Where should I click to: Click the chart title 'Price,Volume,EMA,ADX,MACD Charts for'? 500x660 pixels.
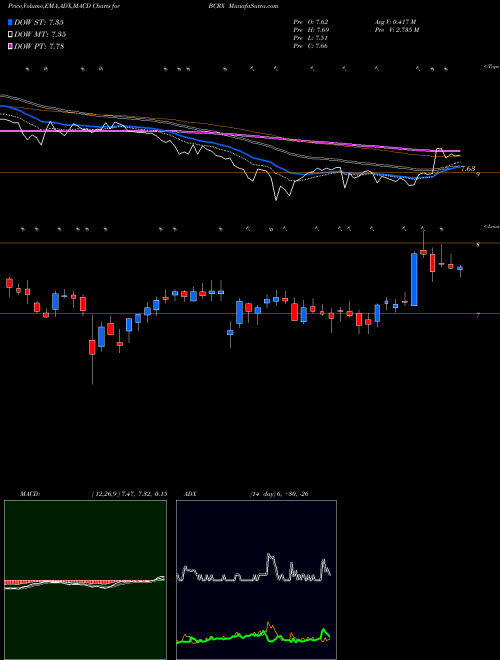pos(64,6)
